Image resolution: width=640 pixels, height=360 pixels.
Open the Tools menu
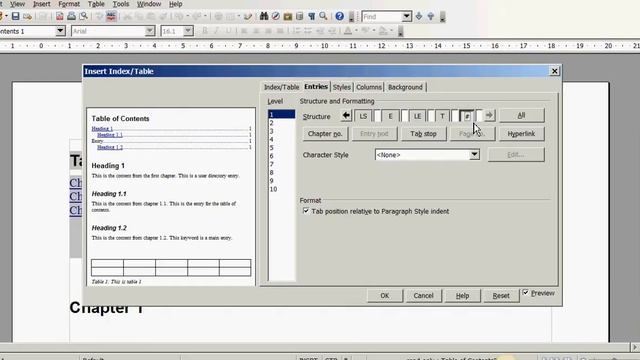coord(121,4)
